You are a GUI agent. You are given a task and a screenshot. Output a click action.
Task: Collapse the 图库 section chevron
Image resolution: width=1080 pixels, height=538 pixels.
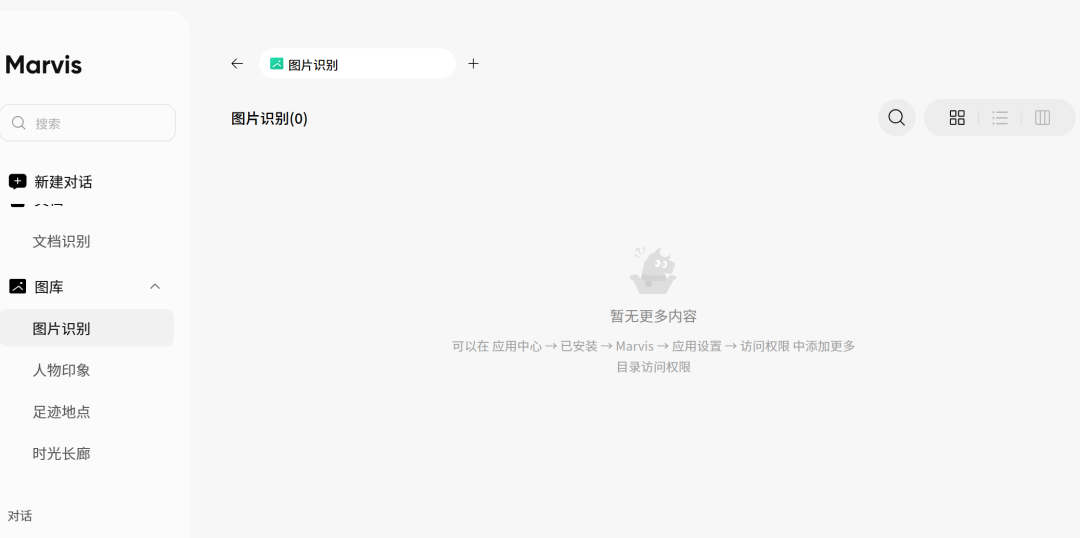[x=155, y=287]
